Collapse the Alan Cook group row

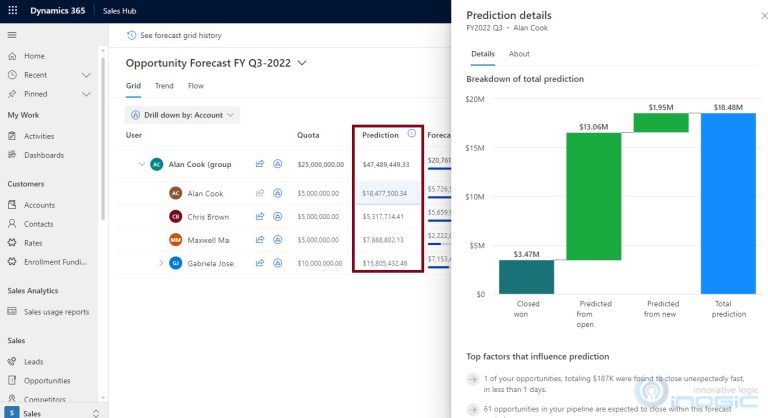coord(139,164)
